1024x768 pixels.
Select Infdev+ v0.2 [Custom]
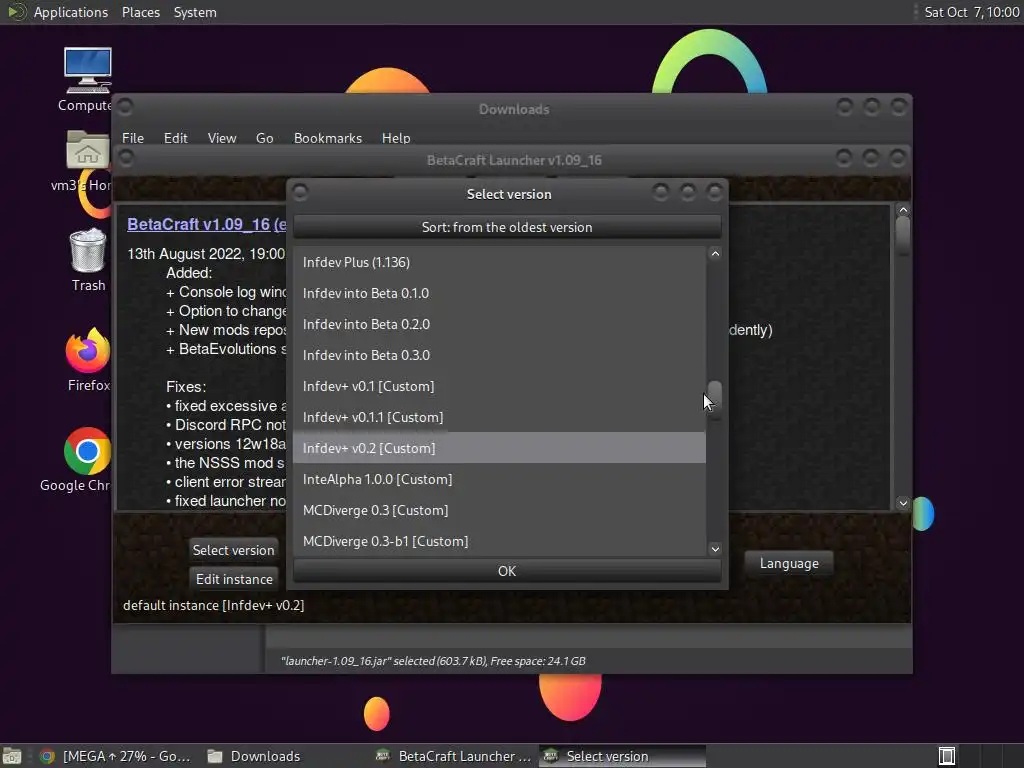[x=499, y=448]
